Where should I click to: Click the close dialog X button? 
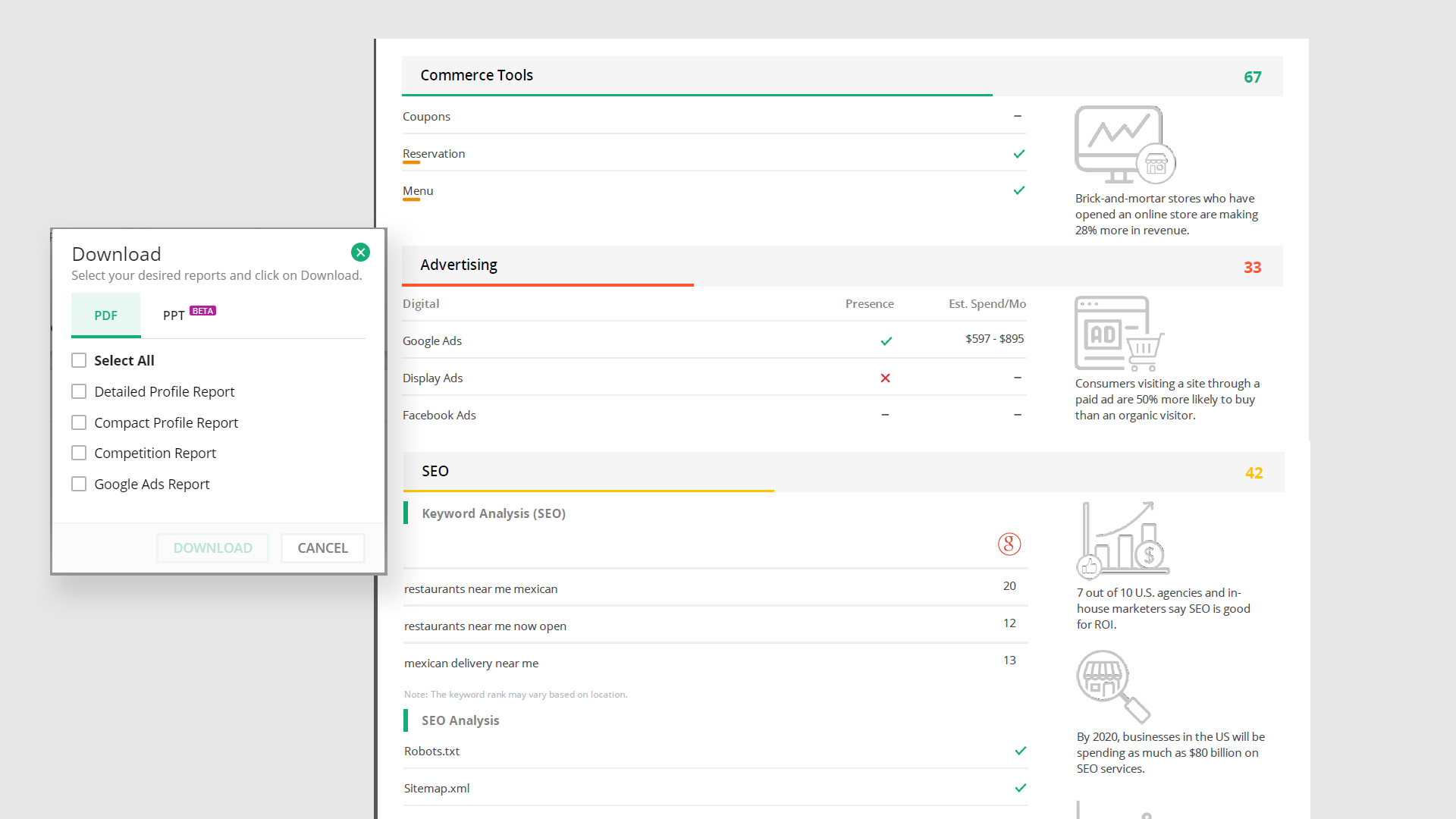pos(360,252)
